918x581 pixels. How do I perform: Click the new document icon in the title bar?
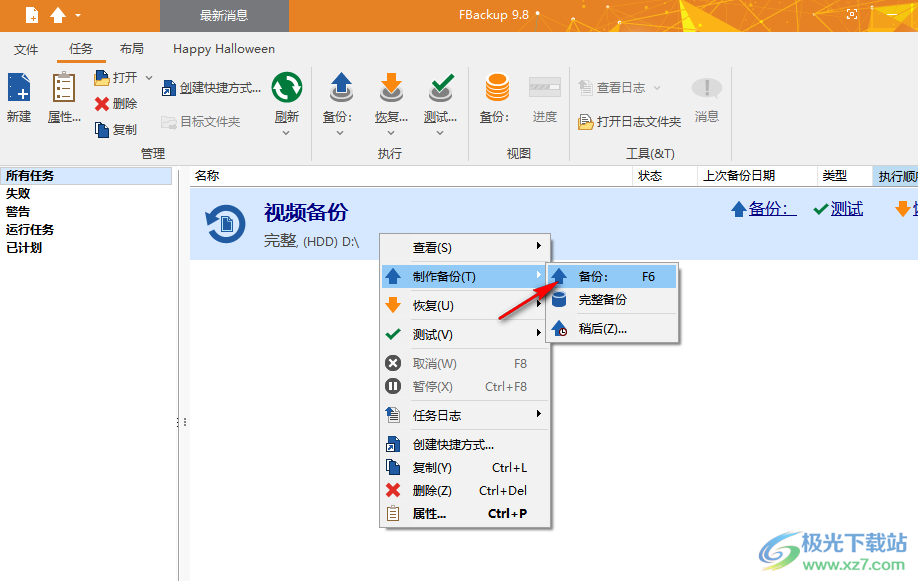click(32, 15)
